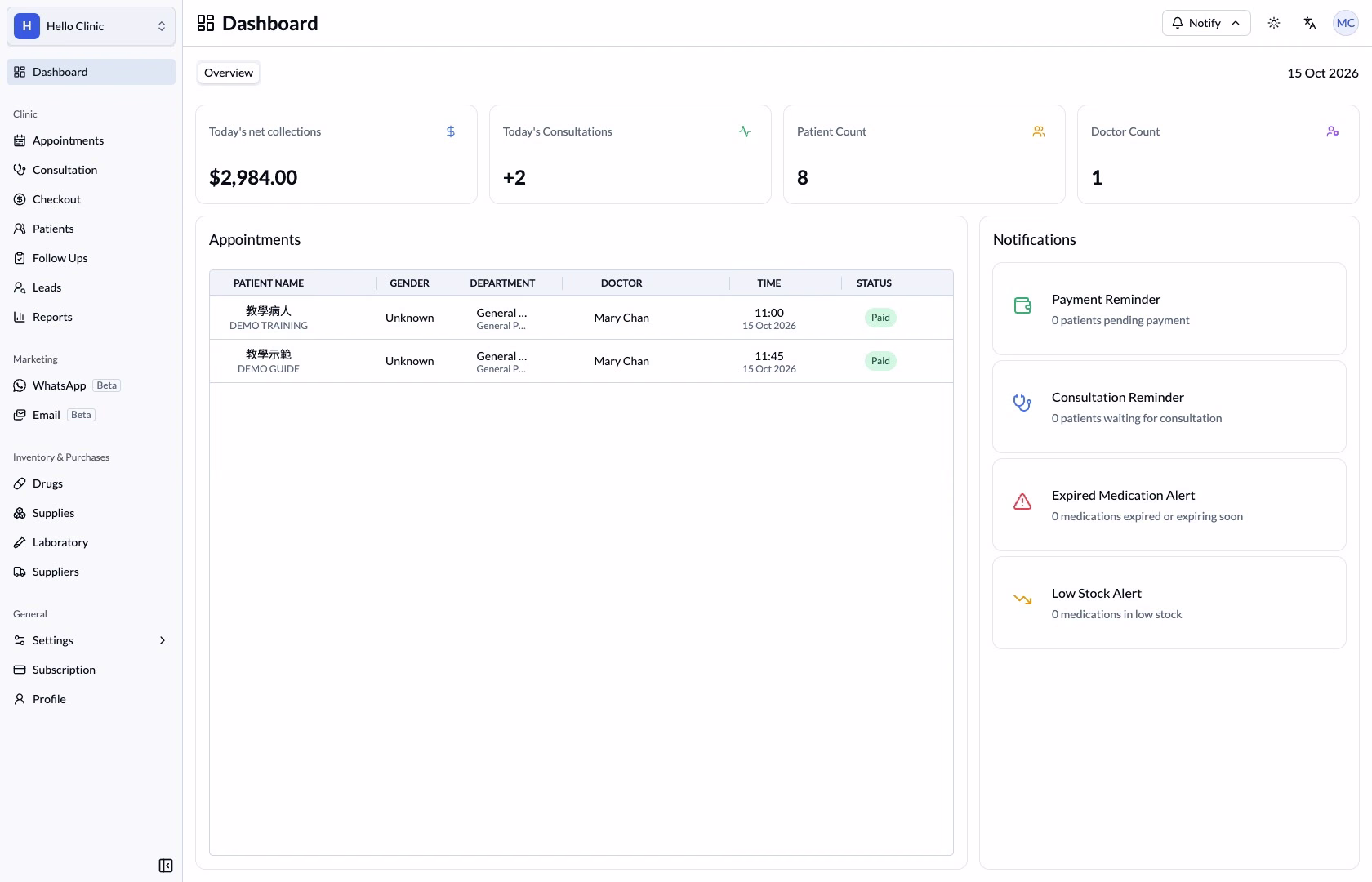Click the dollar icon on net collections
Image resolution: width=1372 pixels, height=882 pixels.
tap(451, 131)
